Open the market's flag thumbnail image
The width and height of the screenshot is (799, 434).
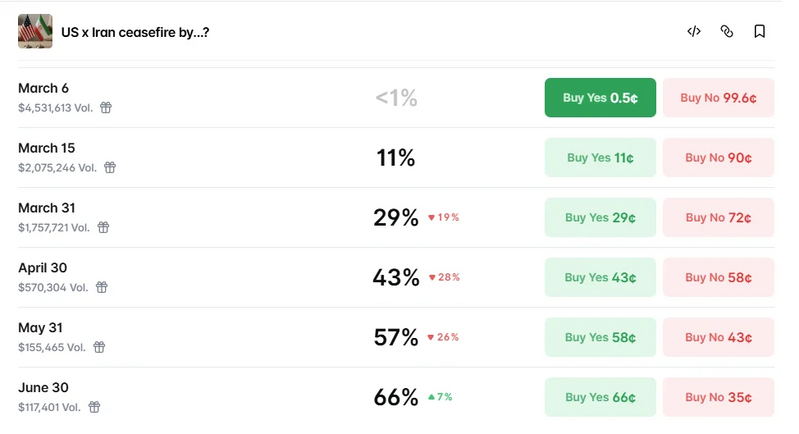pyautogui.click(x=35, y=32)
